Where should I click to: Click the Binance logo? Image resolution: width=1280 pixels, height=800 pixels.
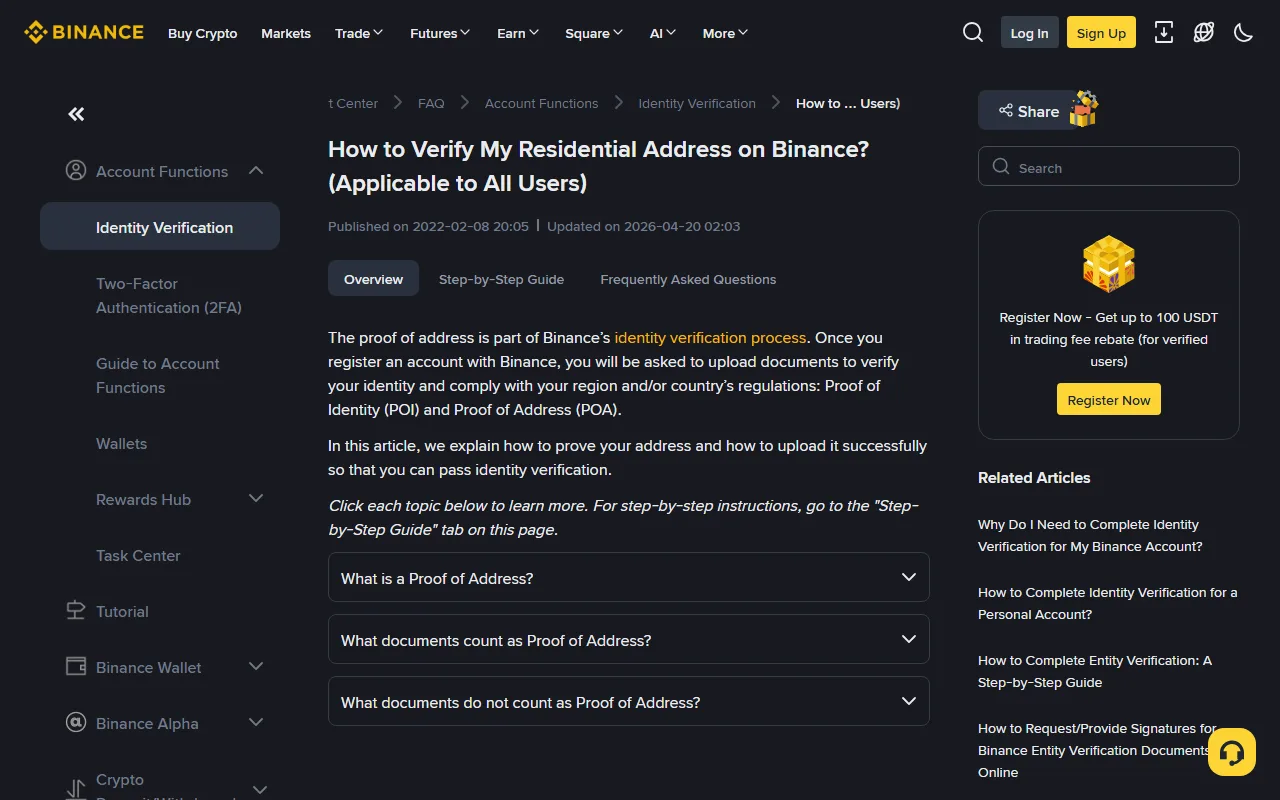click(x=84, y=32)
